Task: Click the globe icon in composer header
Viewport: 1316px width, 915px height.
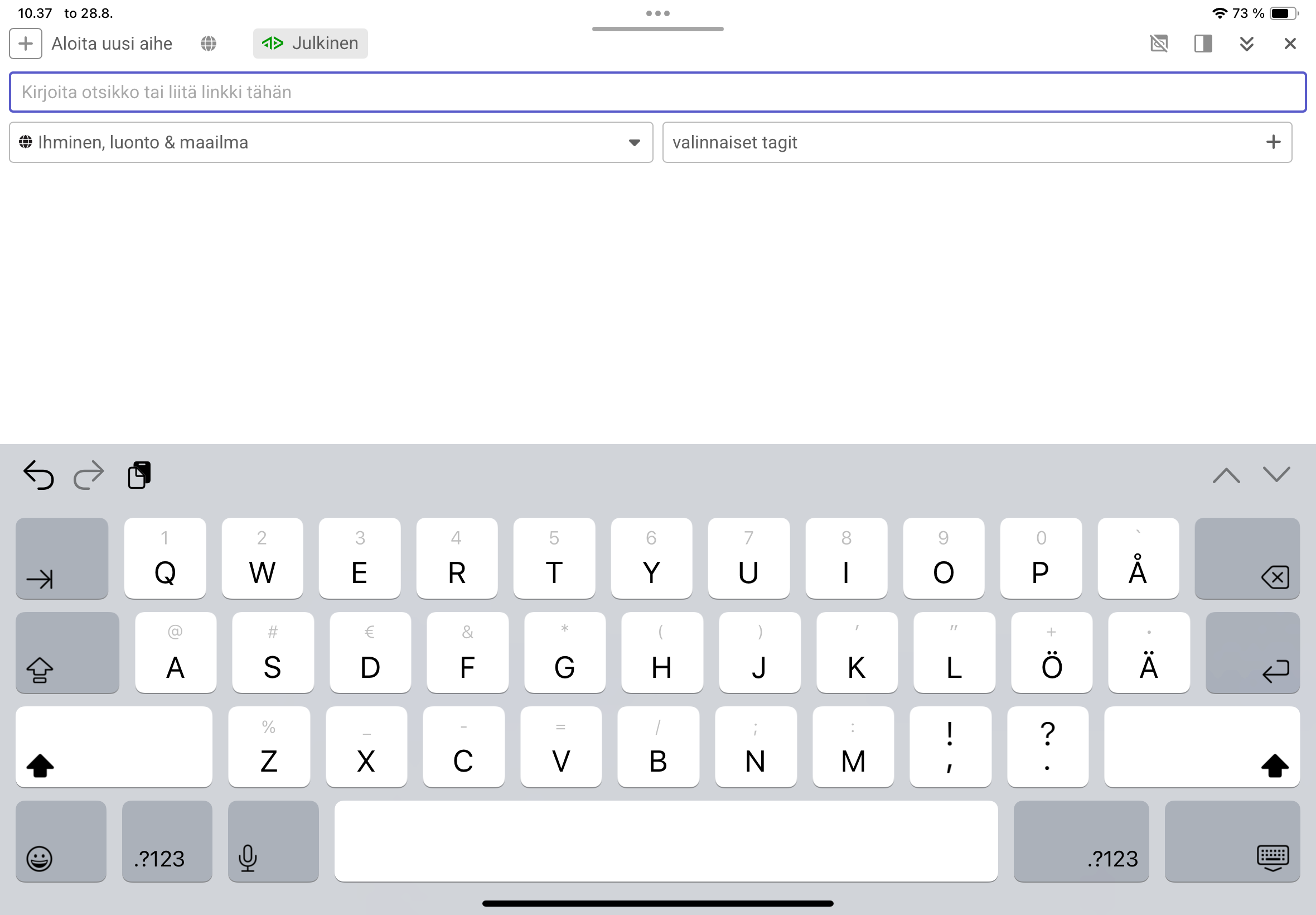Action: 209,44
